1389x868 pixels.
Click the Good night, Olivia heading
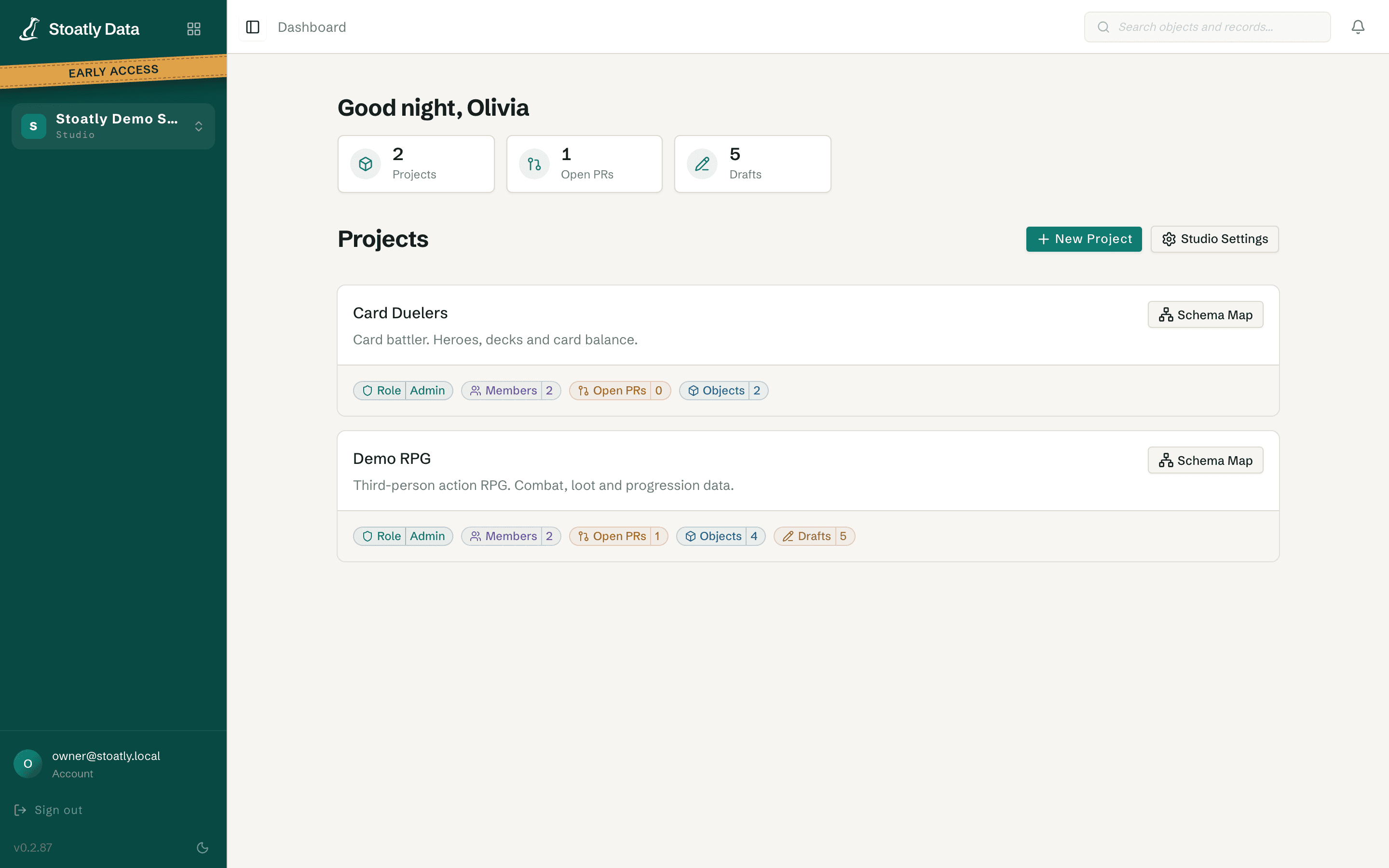click(433, 108)
